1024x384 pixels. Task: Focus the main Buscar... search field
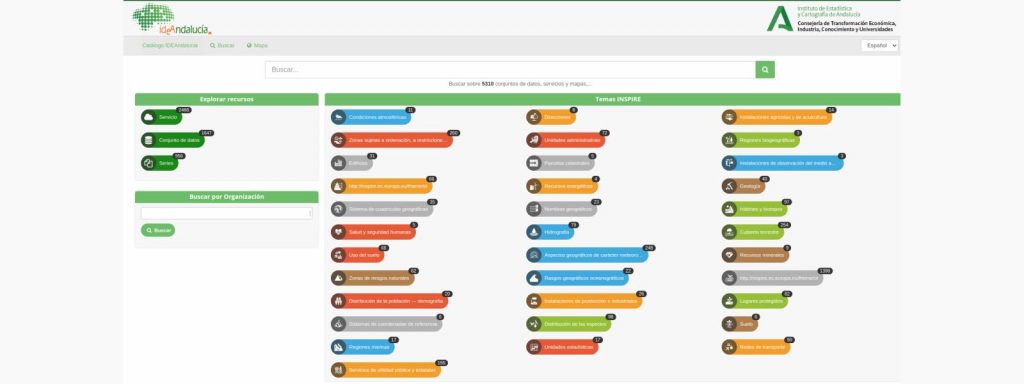coord(510,69)
